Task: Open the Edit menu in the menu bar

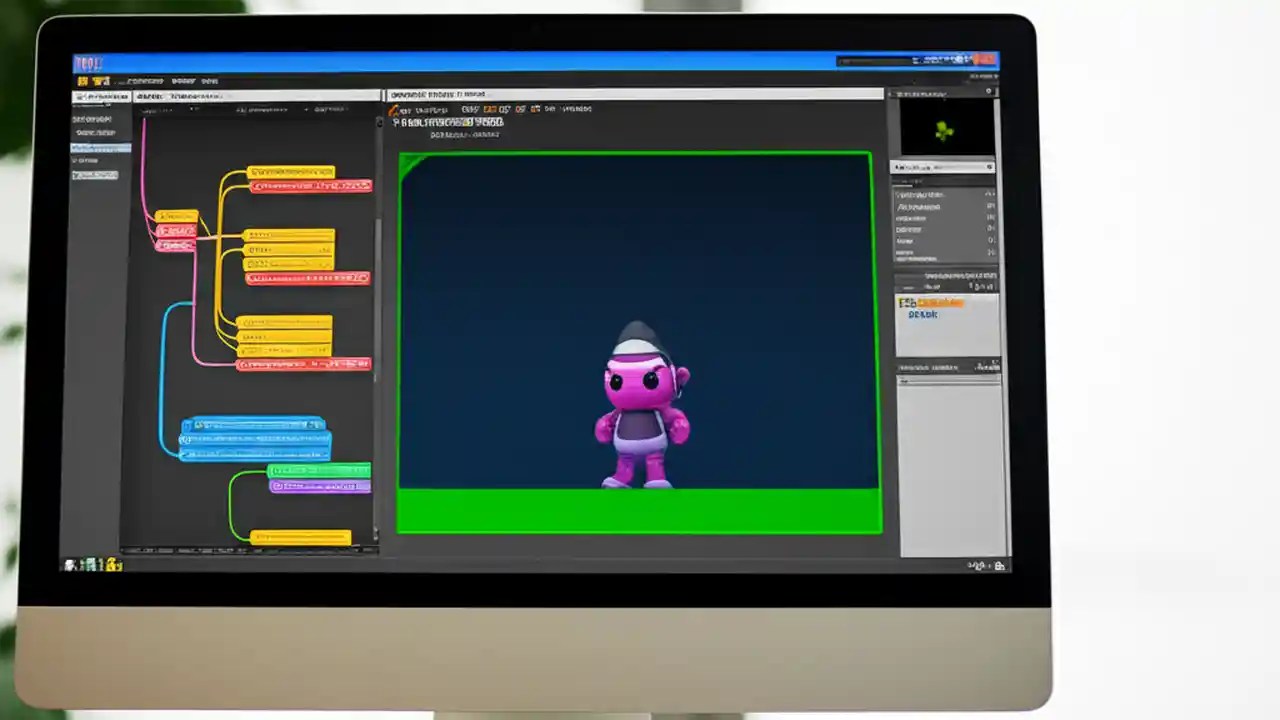Action: point(184,81)
